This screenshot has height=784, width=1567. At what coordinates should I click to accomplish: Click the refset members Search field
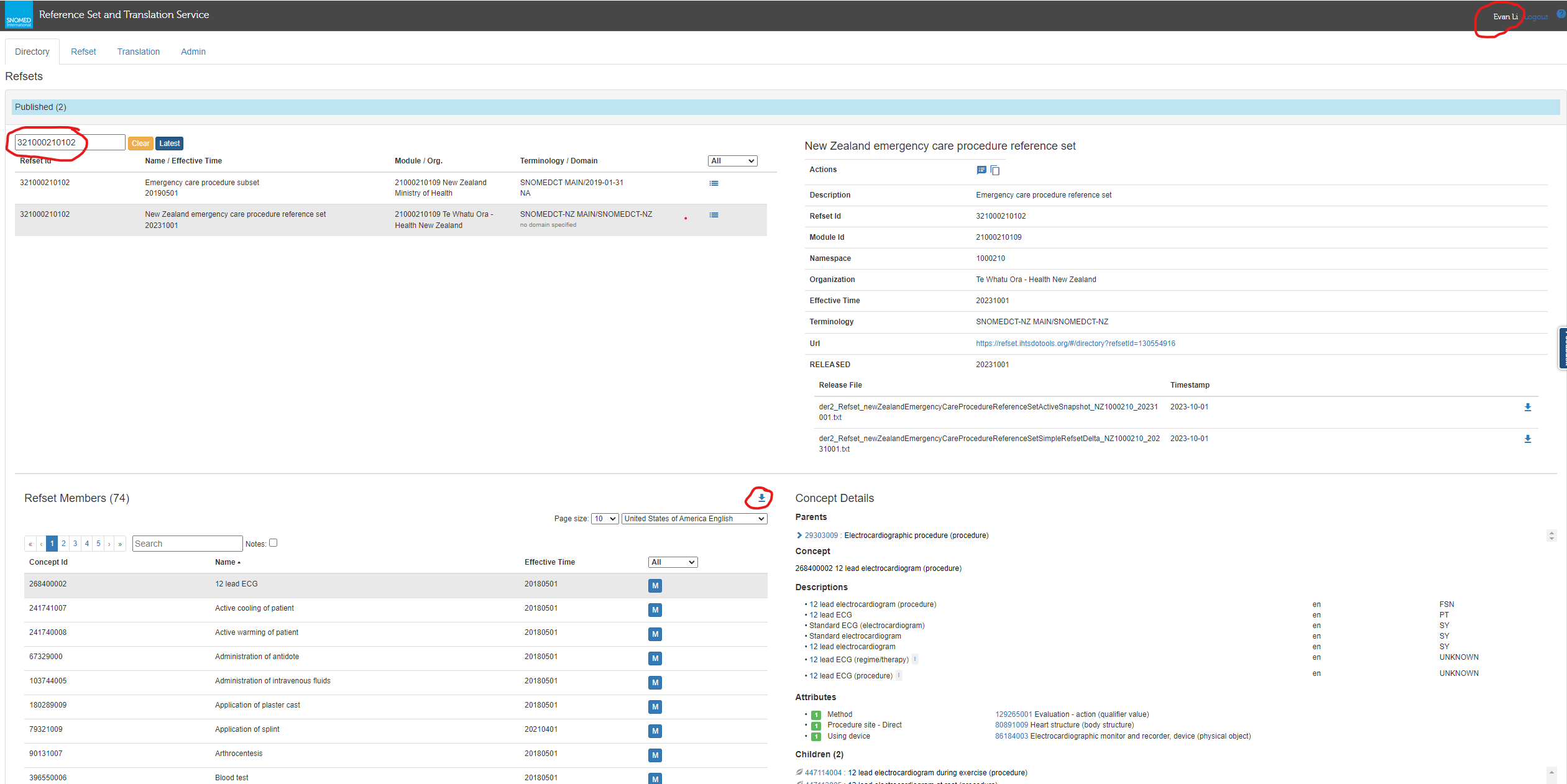(x=187, y=544)
